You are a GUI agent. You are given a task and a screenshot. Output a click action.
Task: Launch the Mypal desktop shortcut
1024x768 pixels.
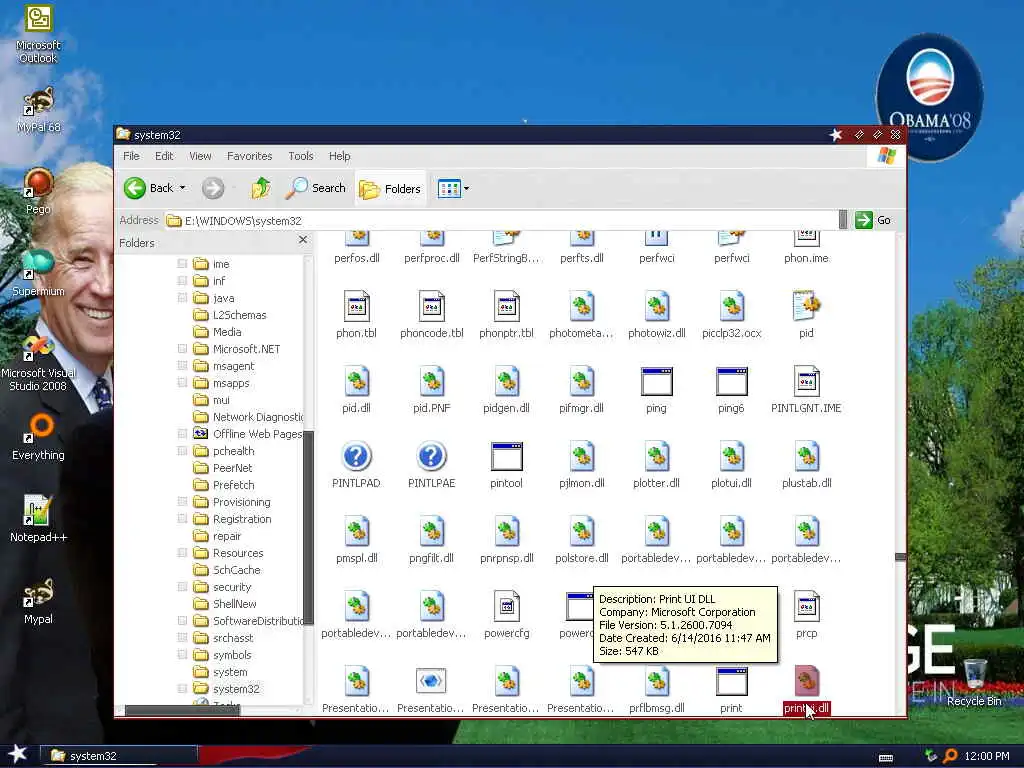38,601
